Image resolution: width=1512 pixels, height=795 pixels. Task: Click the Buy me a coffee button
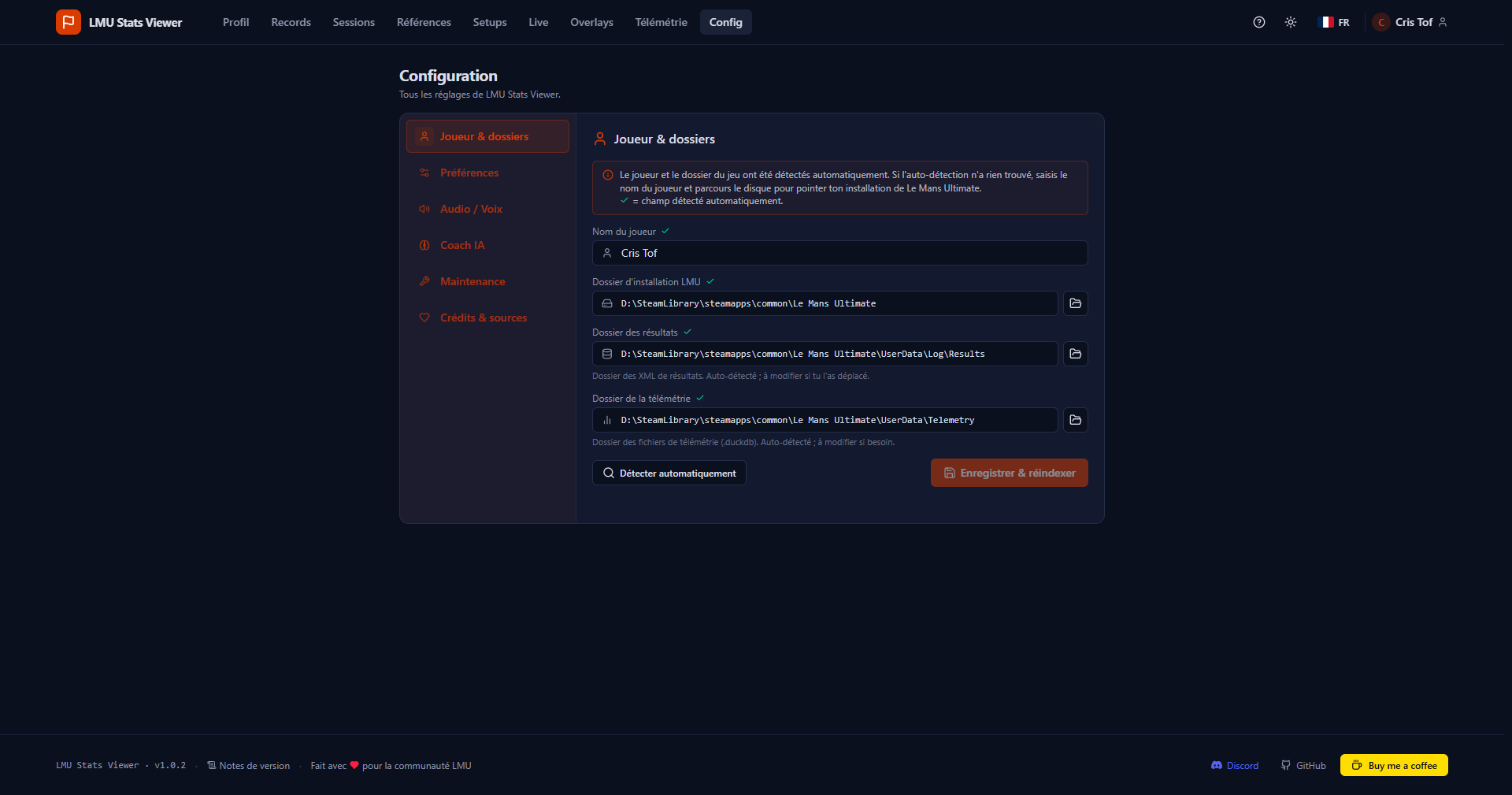1394,765
